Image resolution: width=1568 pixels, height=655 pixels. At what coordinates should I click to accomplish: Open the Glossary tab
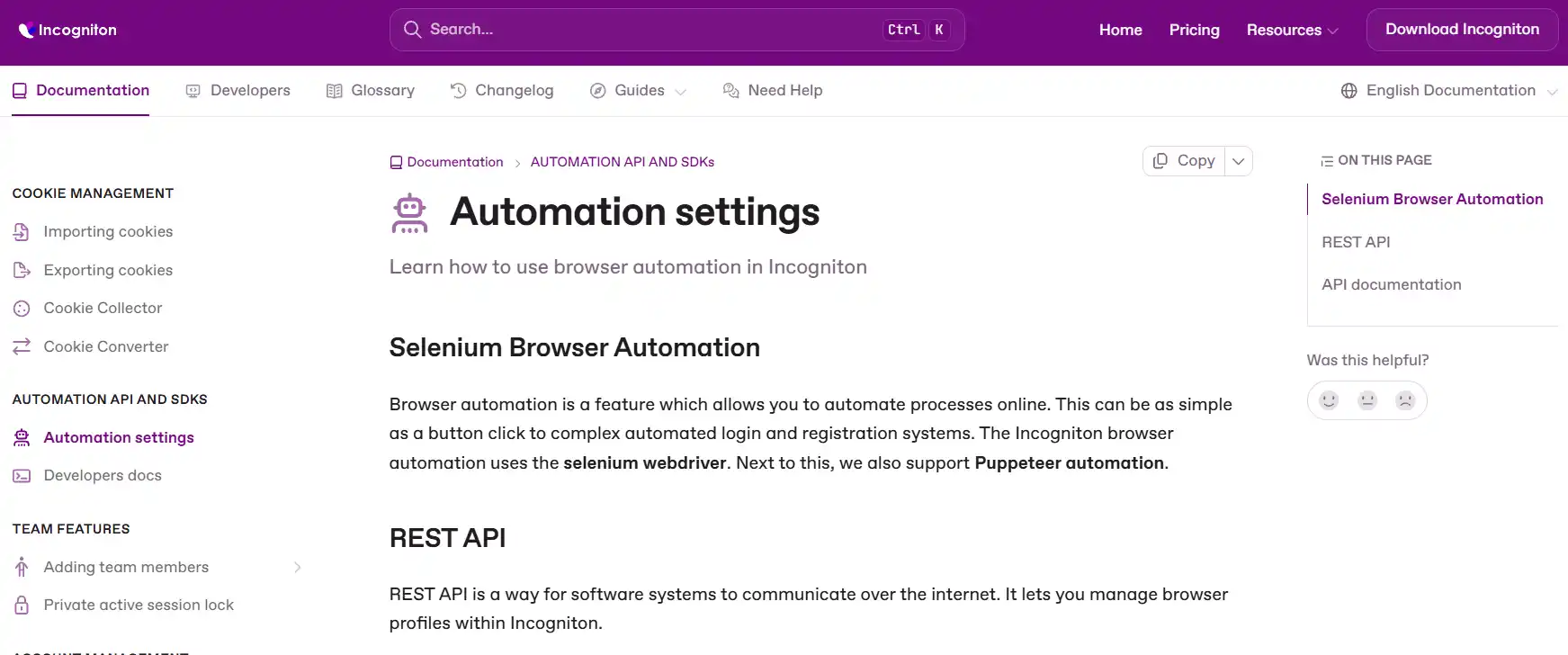[x=371, y=90]
